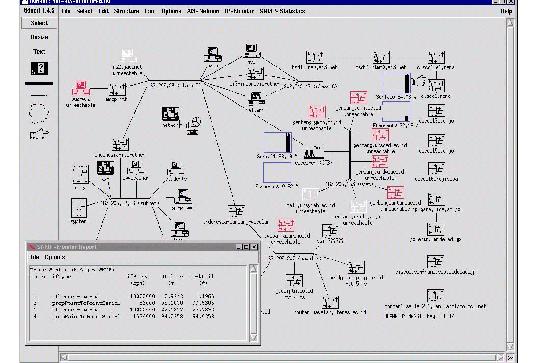Click the pink computer node at far left
Screen dimensions: 535x363
[81, 88]
